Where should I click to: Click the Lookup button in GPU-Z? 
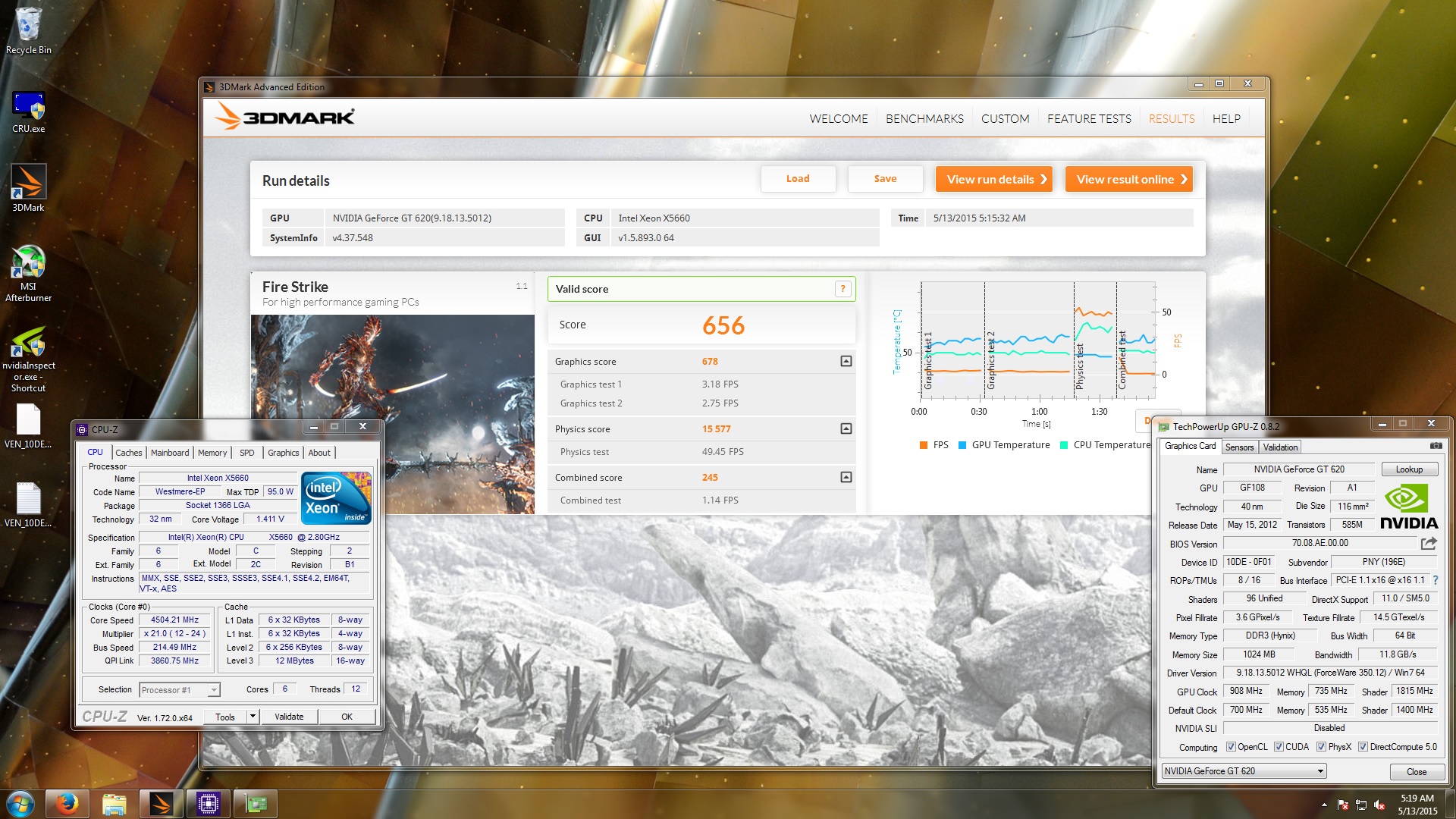(x=1409, y=469)
